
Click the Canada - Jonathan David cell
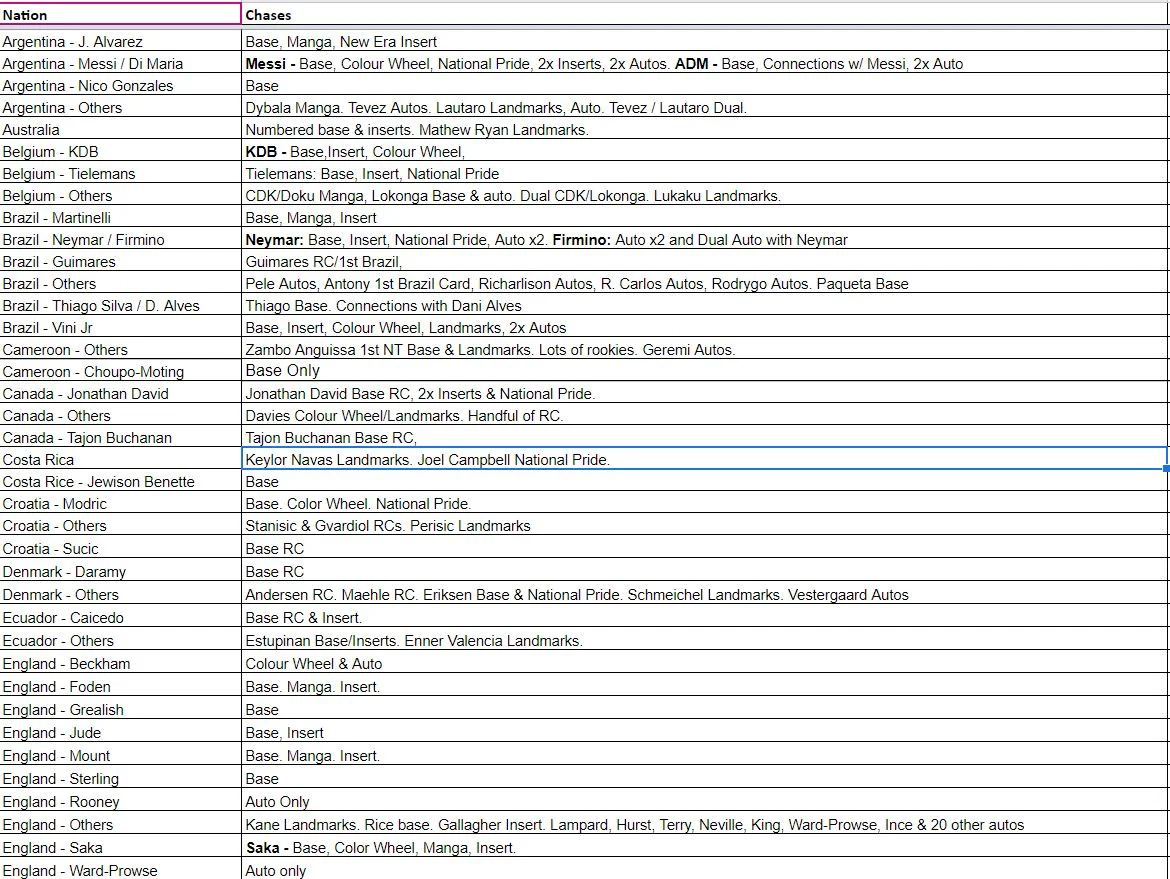coord(120,393)
